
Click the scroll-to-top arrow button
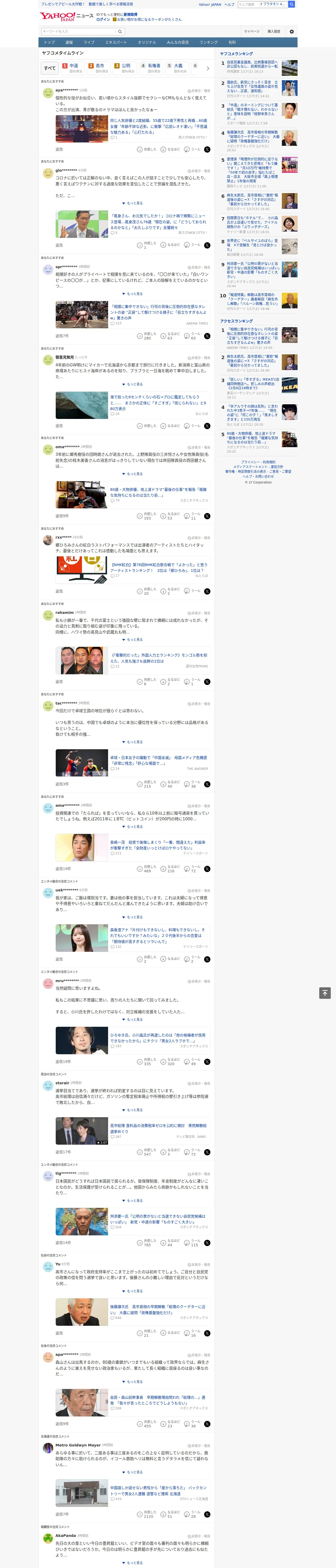point(325,993)
